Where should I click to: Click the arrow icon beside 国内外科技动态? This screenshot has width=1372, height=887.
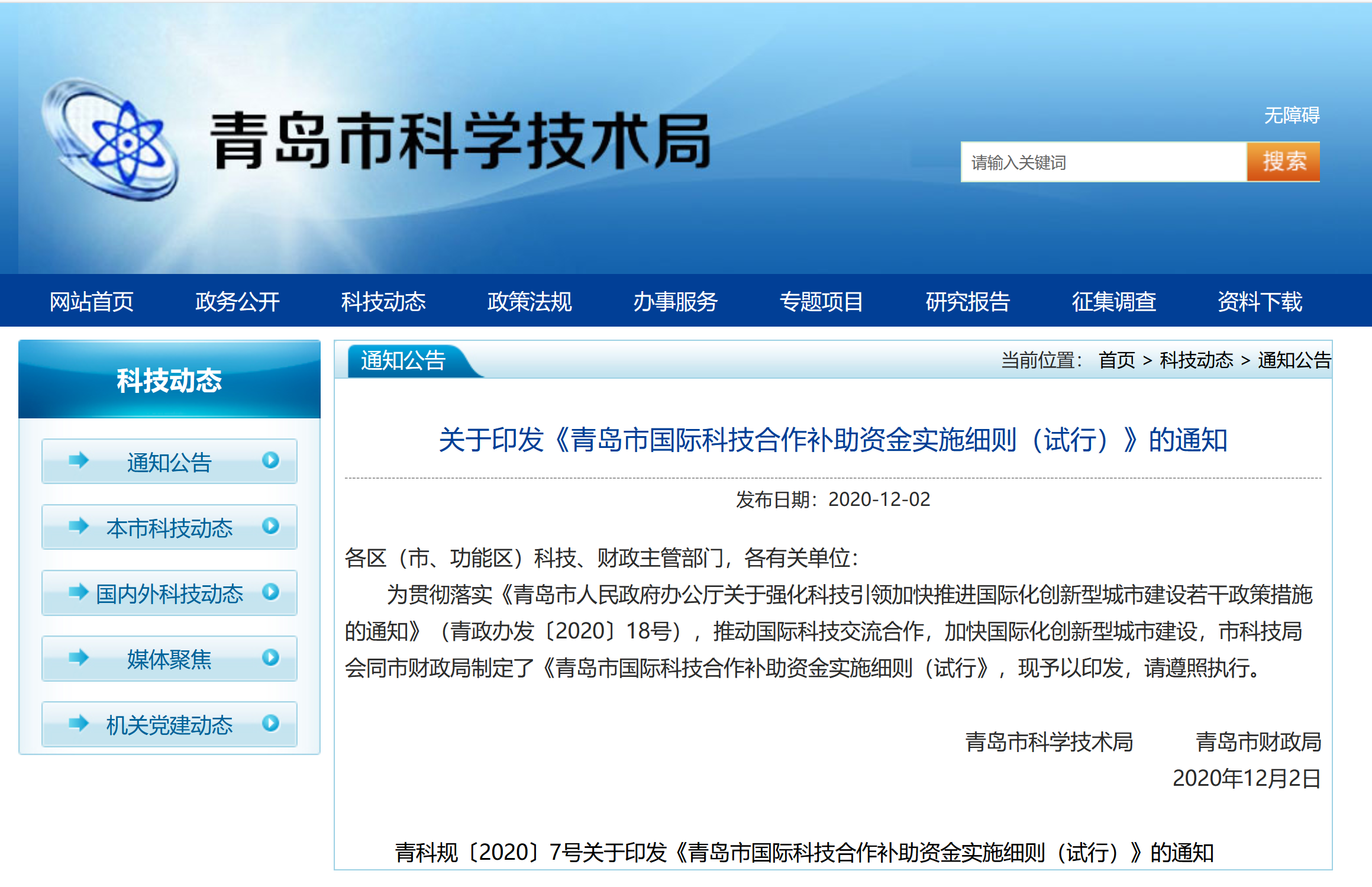[78, 592]
